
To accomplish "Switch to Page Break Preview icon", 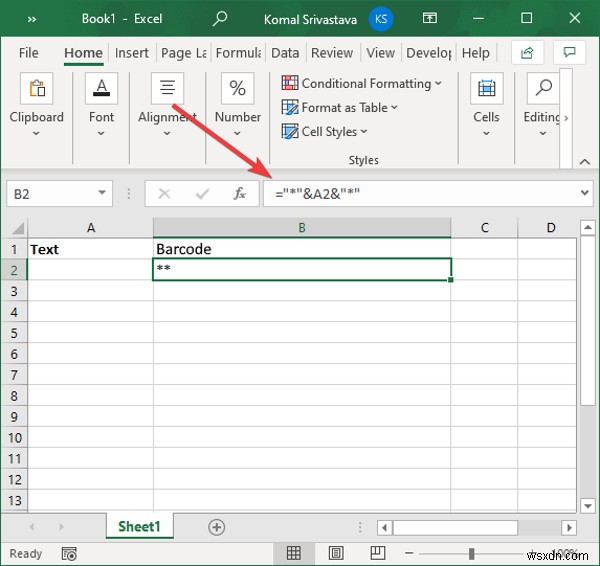I will coord(378,553).
